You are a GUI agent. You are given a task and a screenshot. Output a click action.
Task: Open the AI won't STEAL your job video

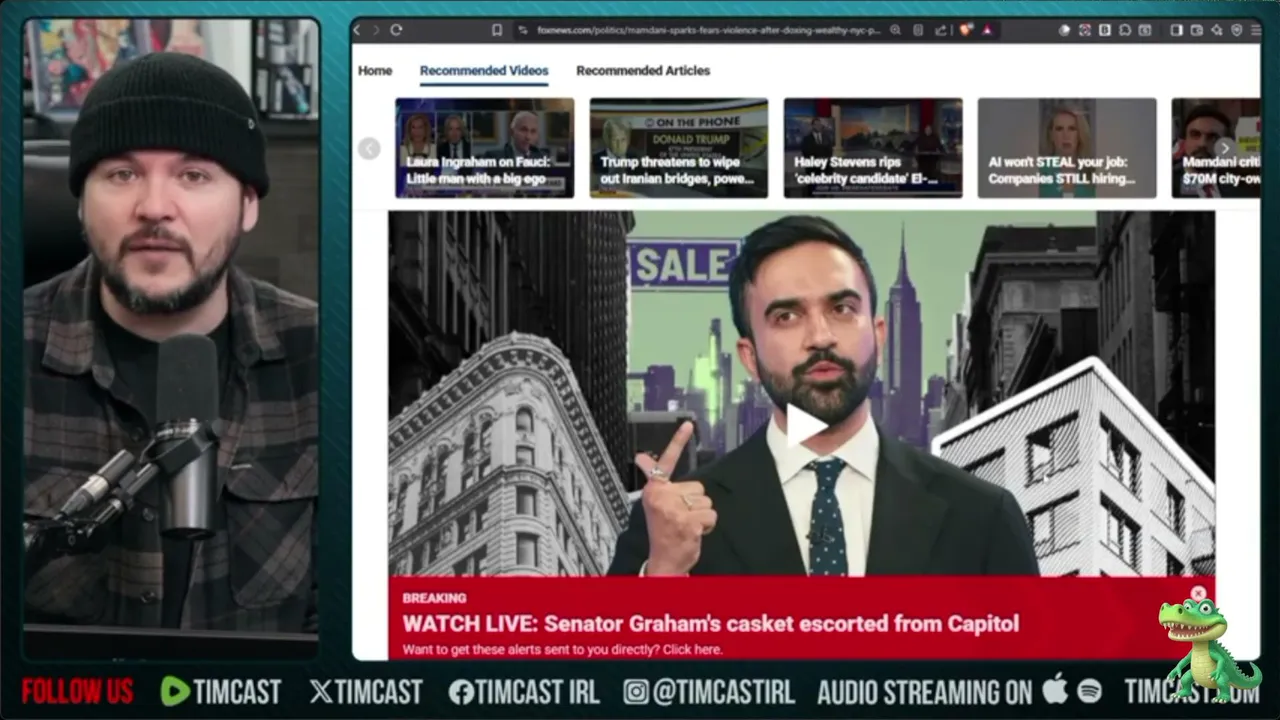[x=1067, y=148]
